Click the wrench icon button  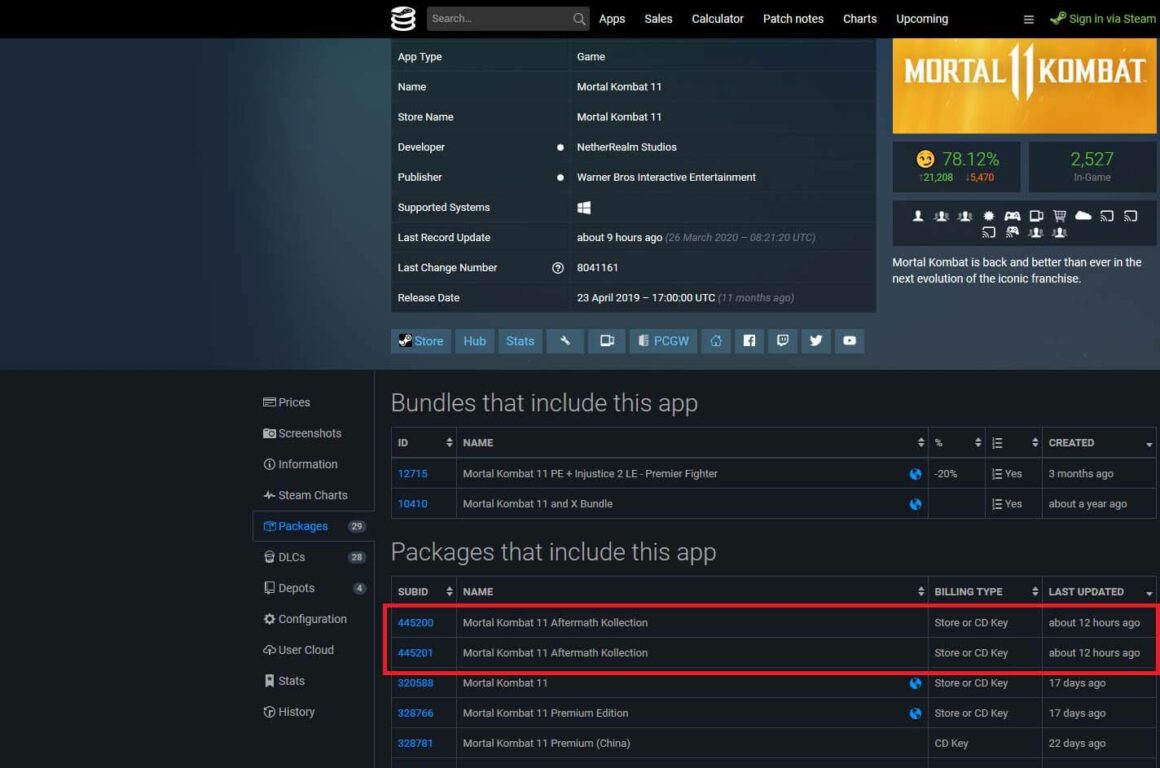point(565,341)
